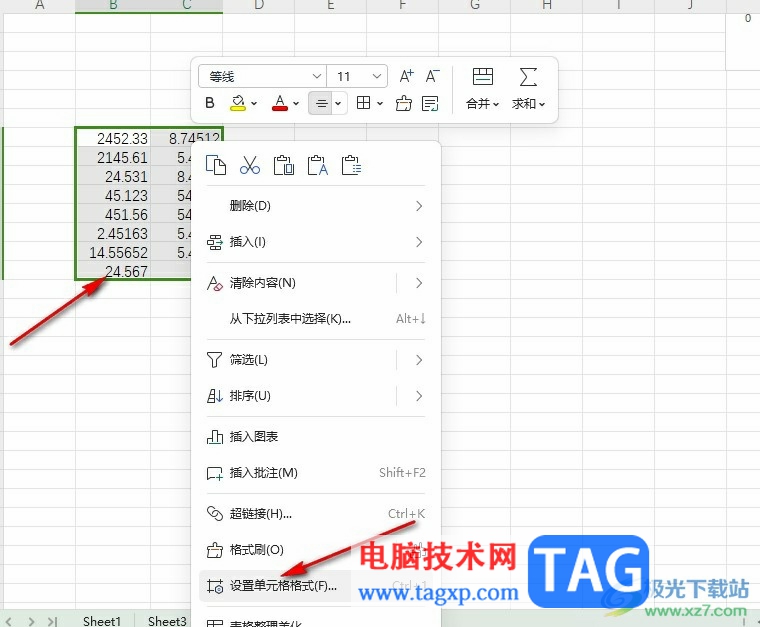Select cell containing 2452.33
Image resolution: width=760 pixels, height=627 pixels.
click(x=113, y=138)
